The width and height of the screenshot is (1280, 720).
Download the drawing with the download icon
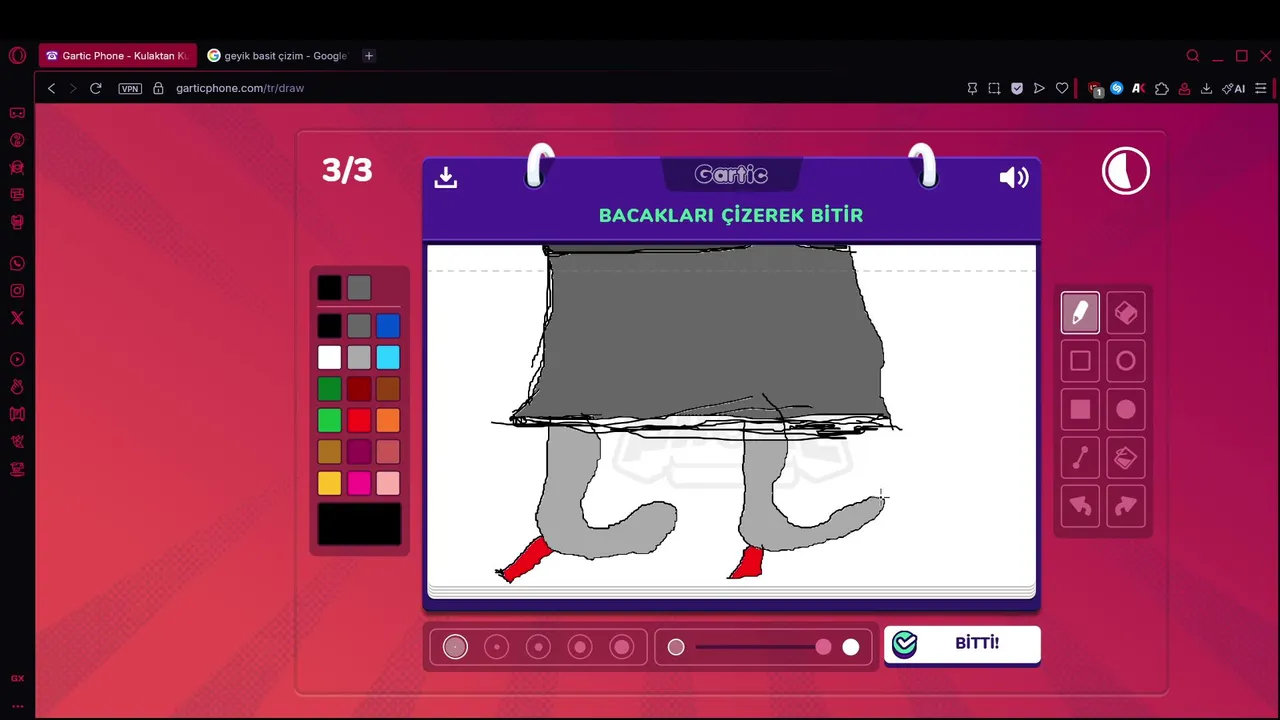446,177
